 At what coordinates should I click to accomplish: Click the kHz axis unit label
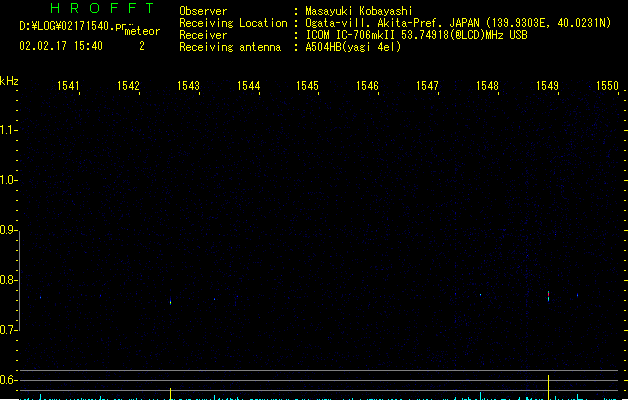[9, 81]
